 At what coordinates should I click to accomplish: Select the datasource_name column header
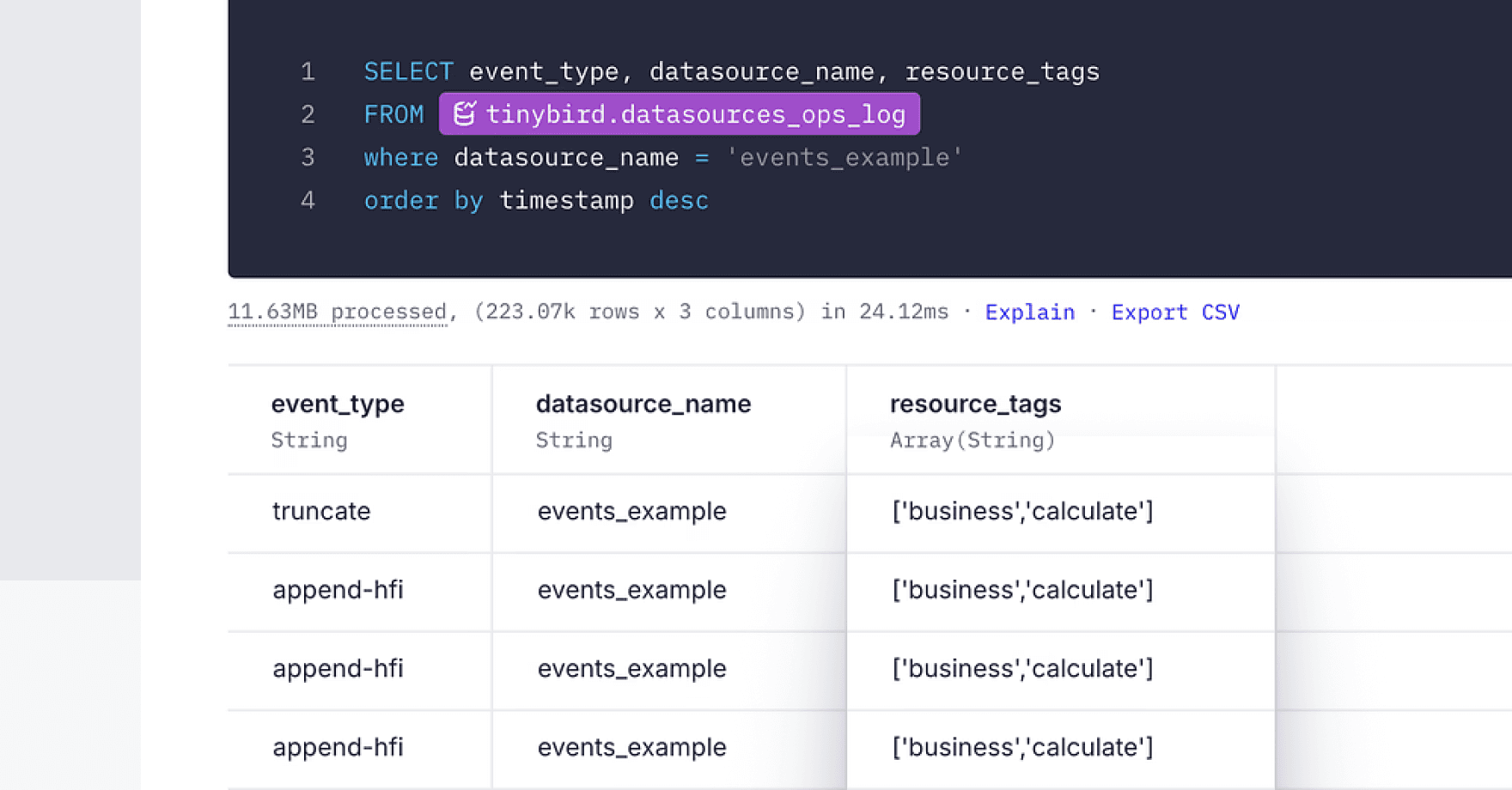click(643, 404)
